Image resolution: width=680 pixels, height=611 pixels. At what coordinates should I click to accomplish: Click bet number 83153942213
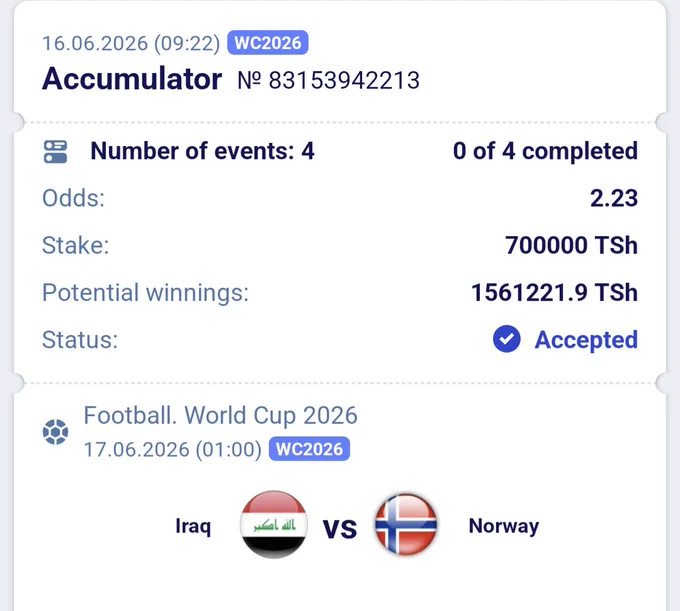click(x=328, y=80)
